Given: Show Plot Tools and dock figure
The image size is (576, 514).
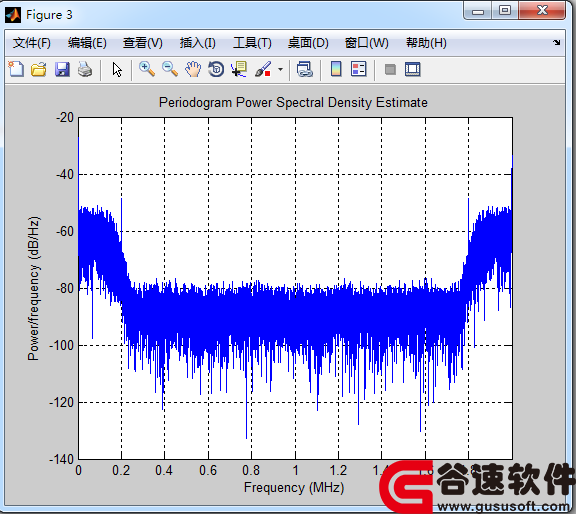Looking at the screenshot, I should coord(413,69).
